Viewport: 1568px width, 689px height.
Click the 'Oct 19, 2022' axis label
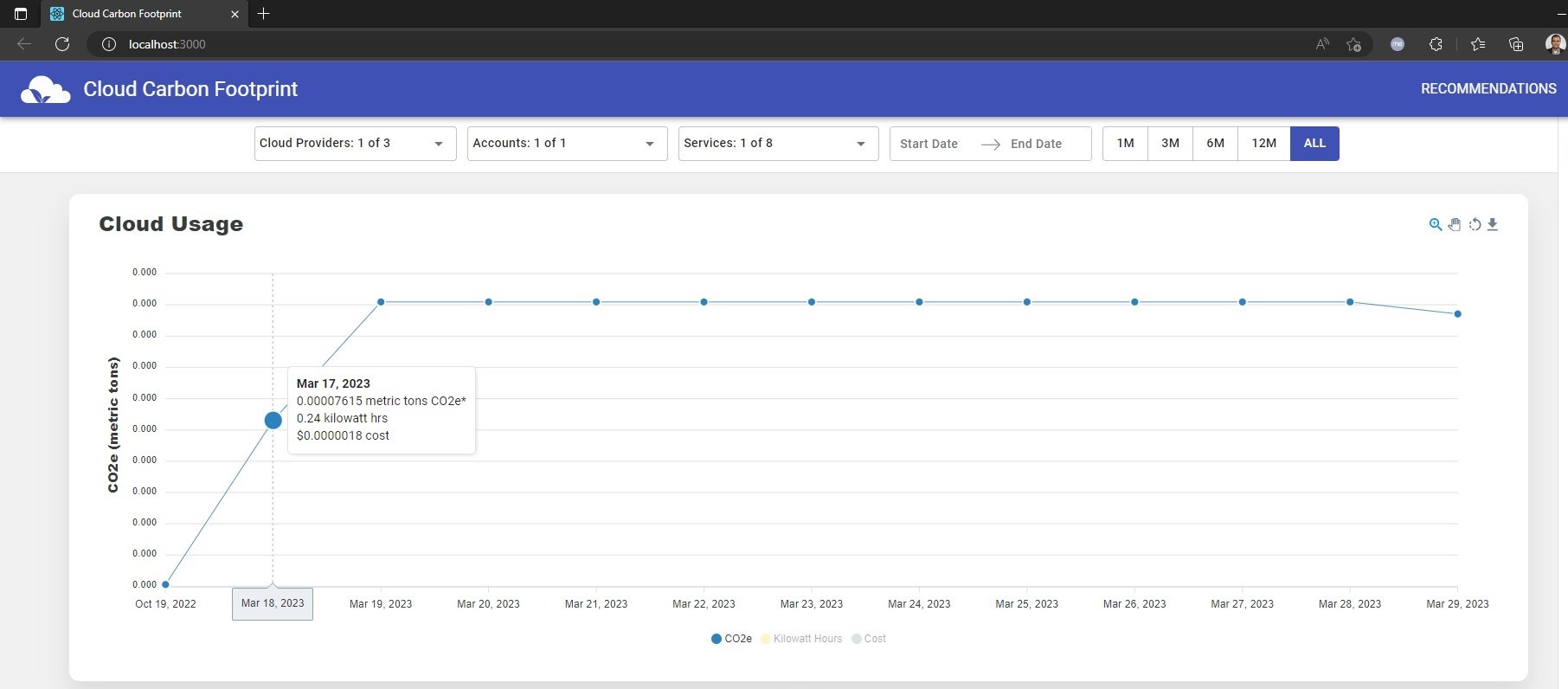165,604
